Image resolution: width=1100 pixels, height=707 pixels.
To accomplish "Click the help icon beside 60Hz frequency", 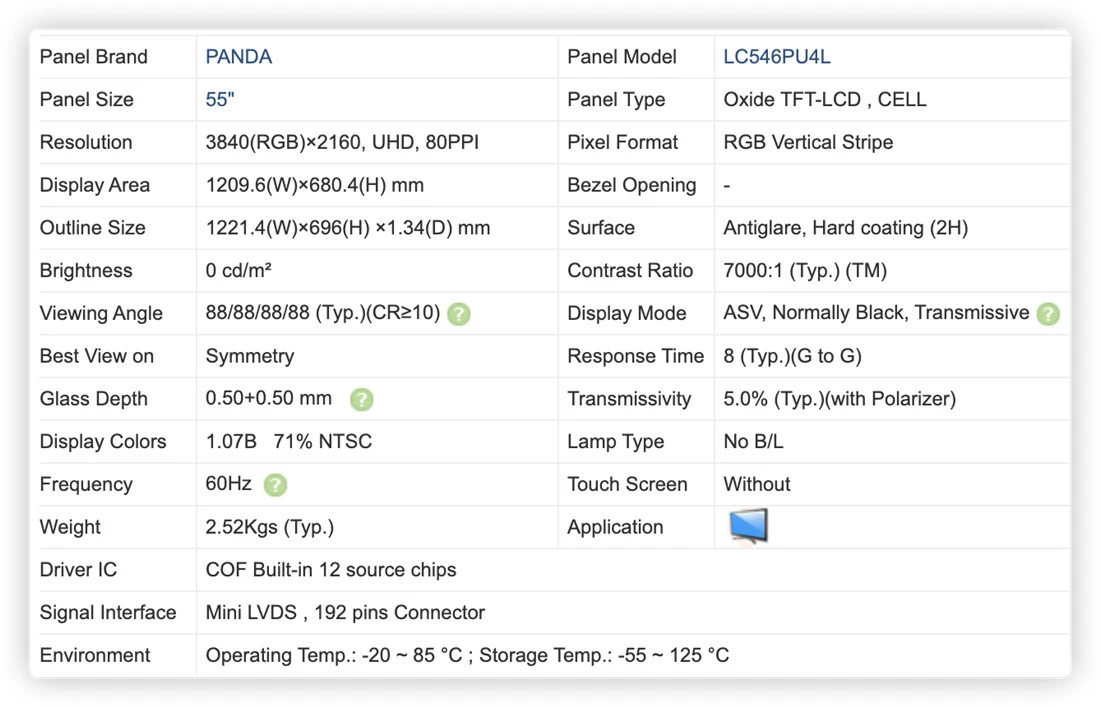I will click(x=275, y=485).
